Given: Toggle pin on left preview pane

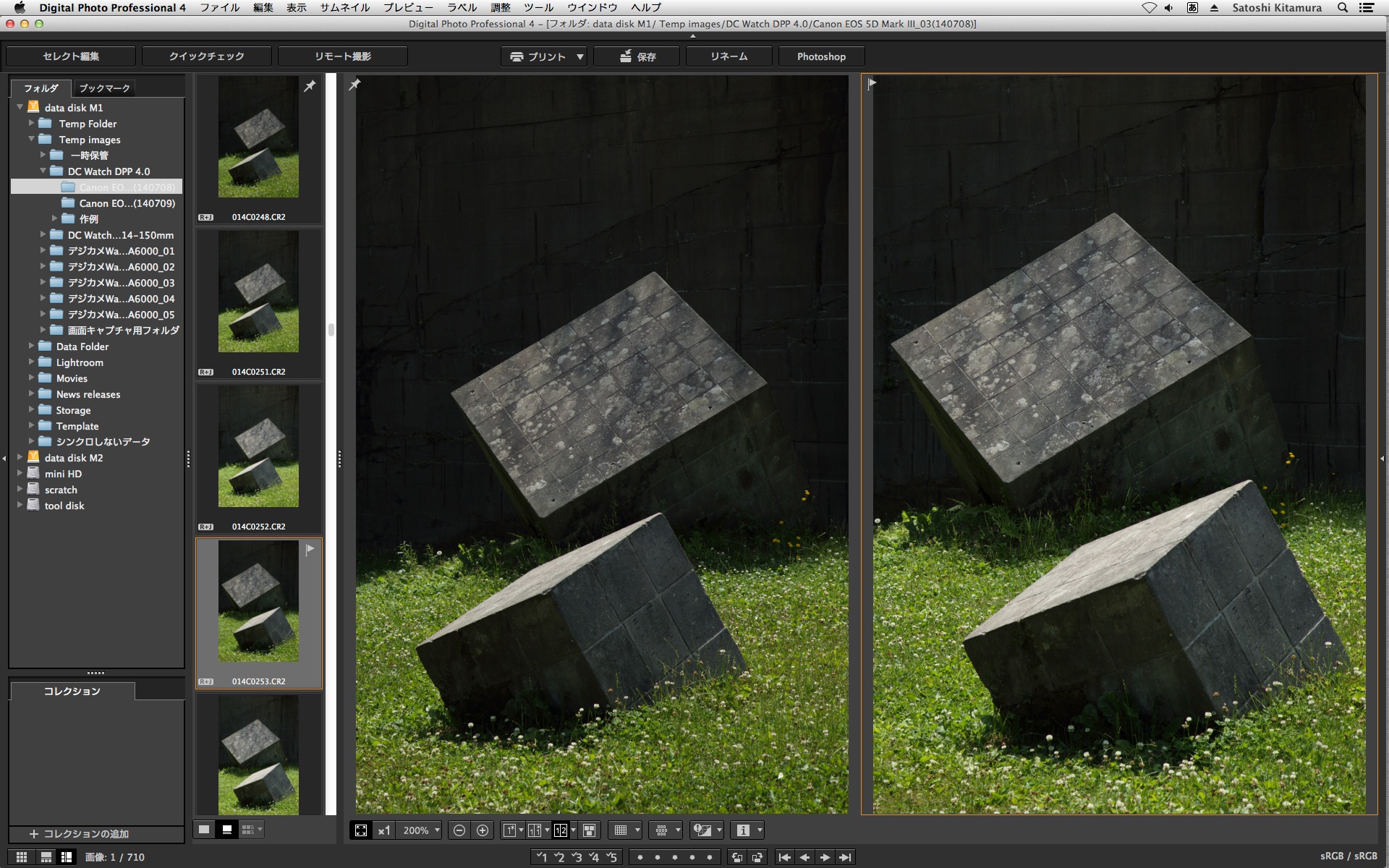Looking at the screenshot, I should coord(354,85).
